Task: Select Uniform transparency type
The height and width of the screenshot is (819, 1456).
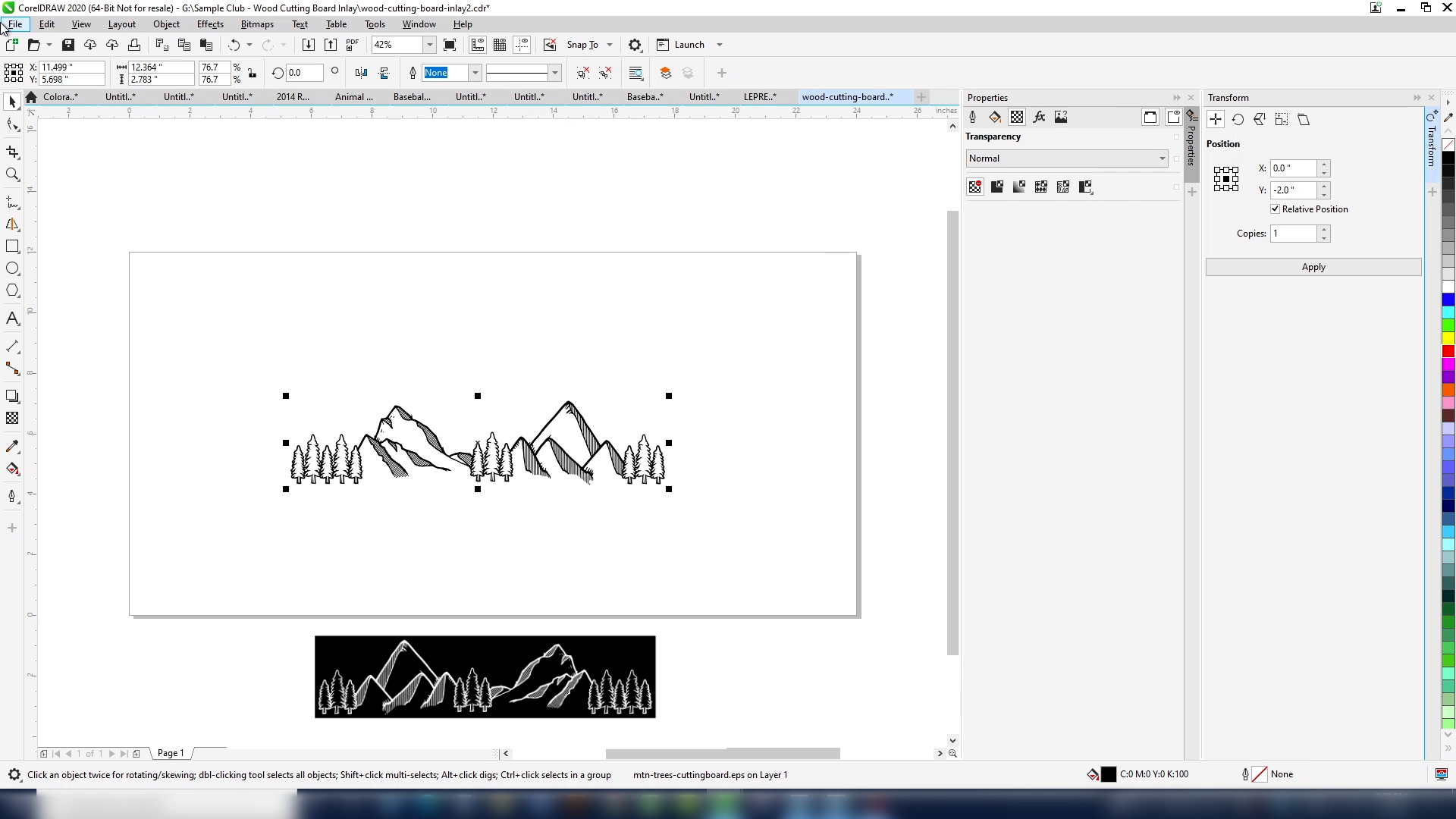Action: point(997,187)
